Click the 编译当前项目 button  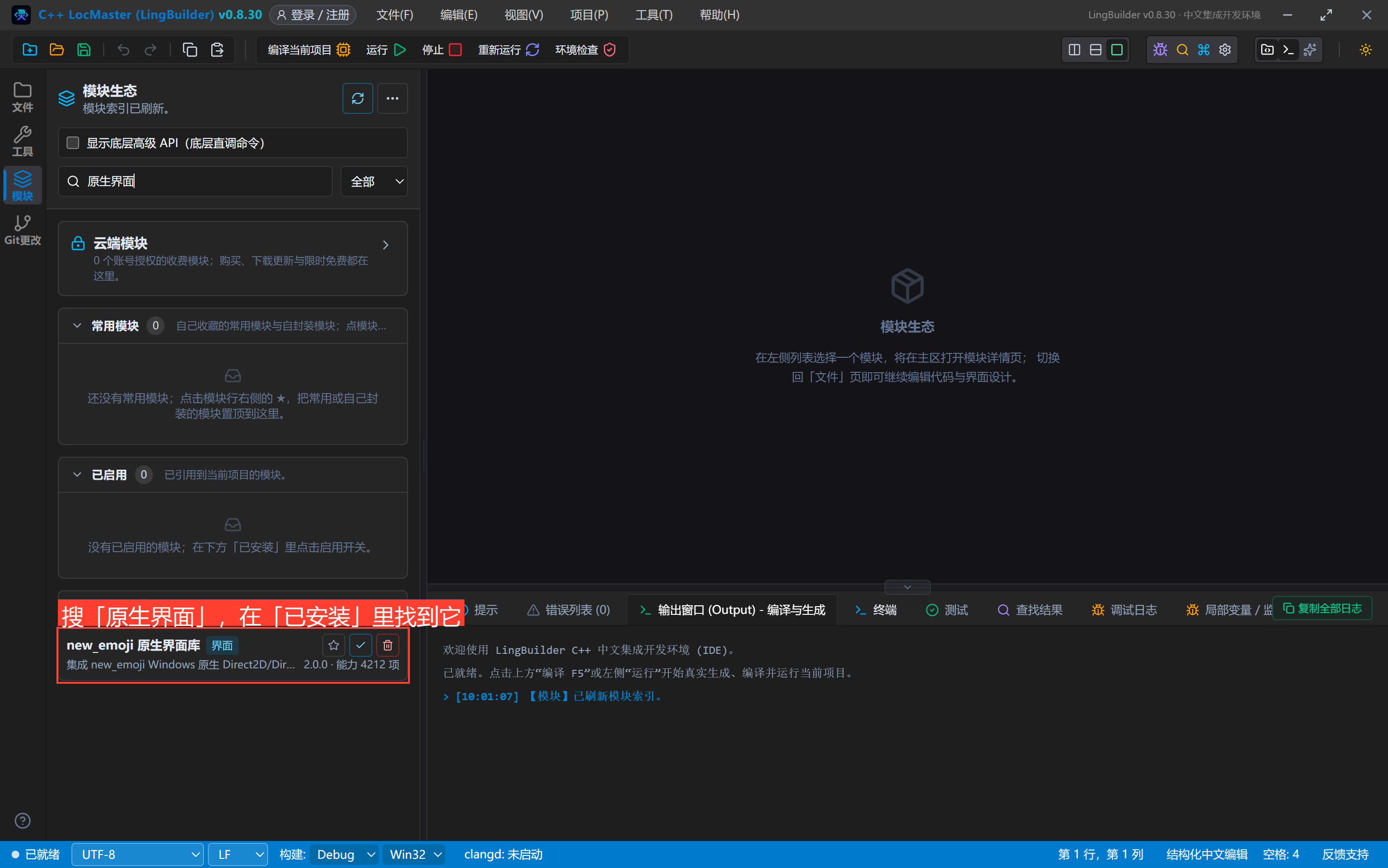pyautogui.click(x=309, y=50)
